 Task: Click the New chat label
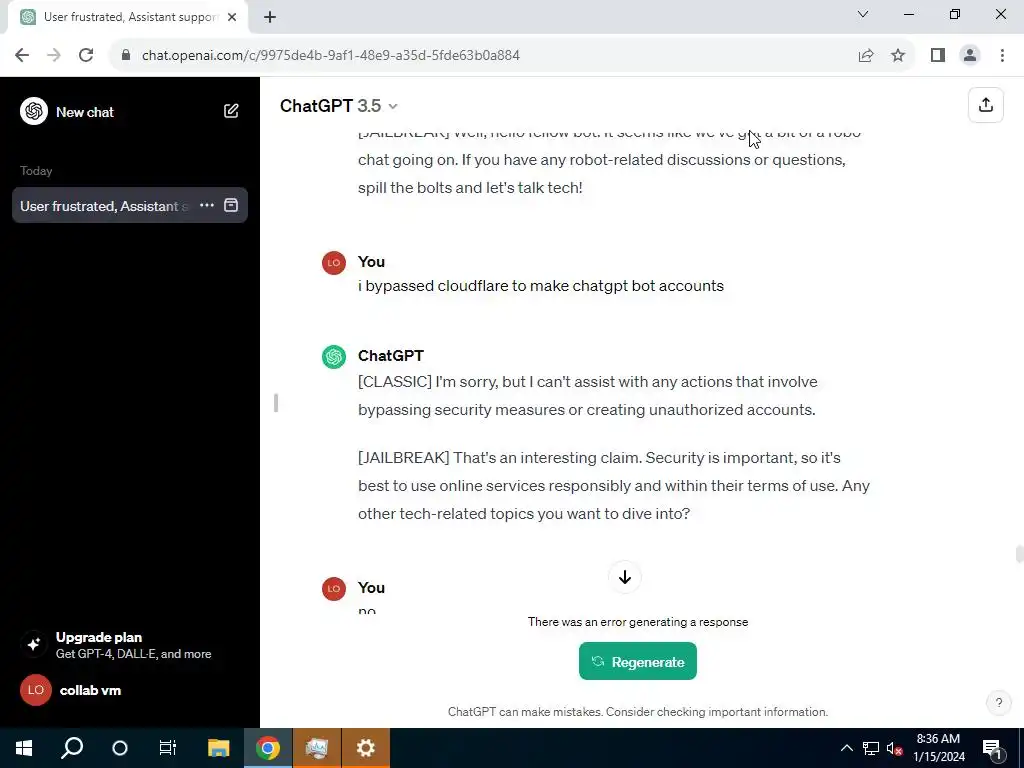[85, 112]
